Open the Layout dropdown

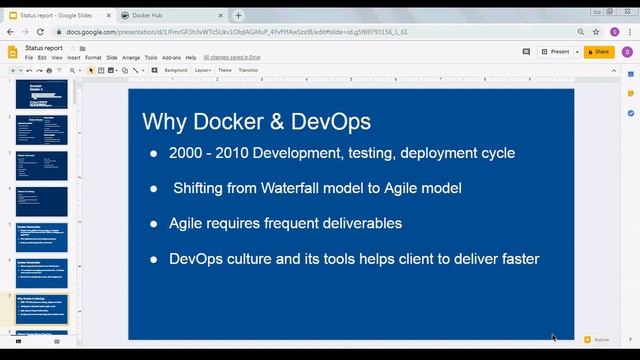203,71
